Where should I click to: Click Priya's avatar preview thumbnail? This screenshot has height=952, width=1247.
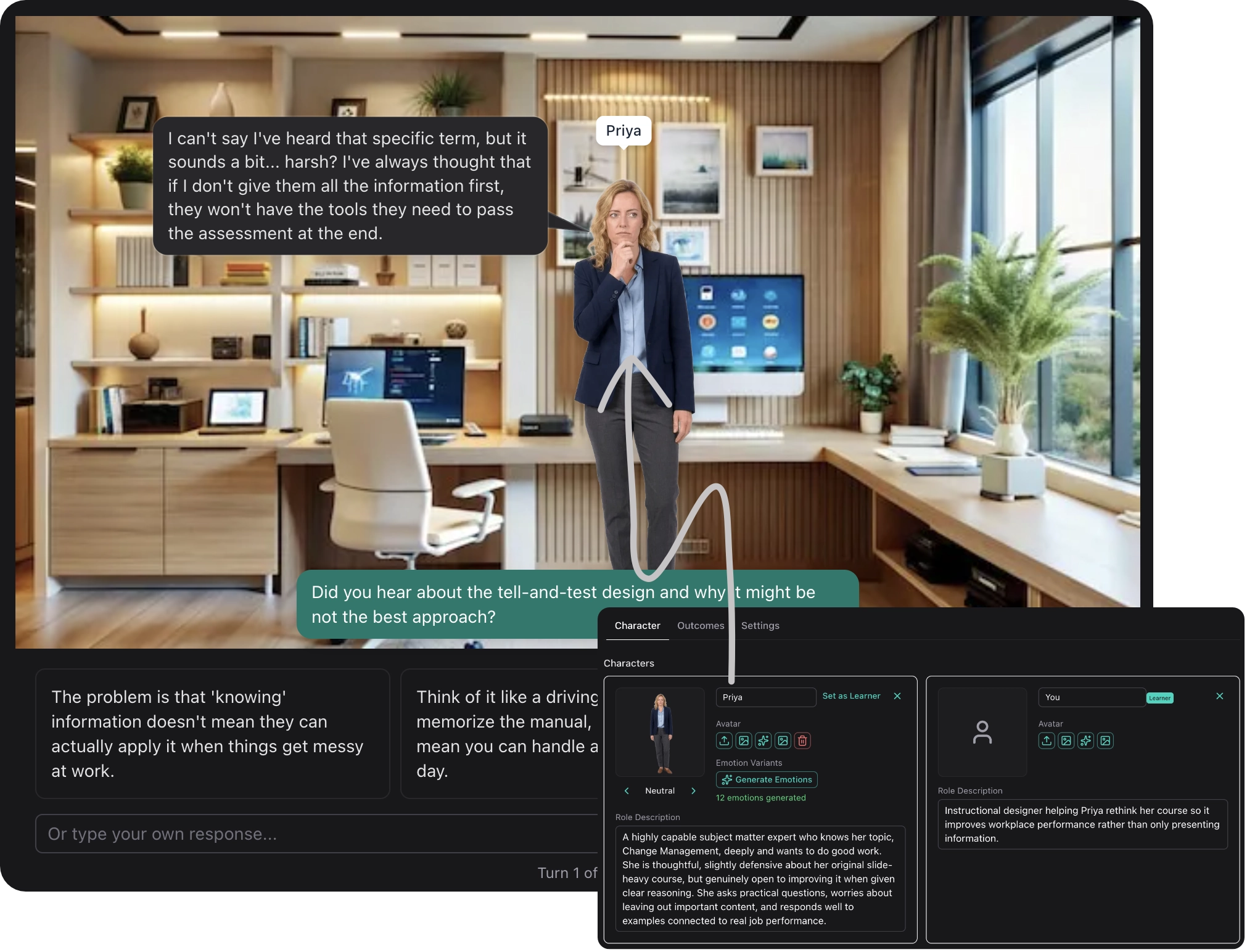click(660, 732)
